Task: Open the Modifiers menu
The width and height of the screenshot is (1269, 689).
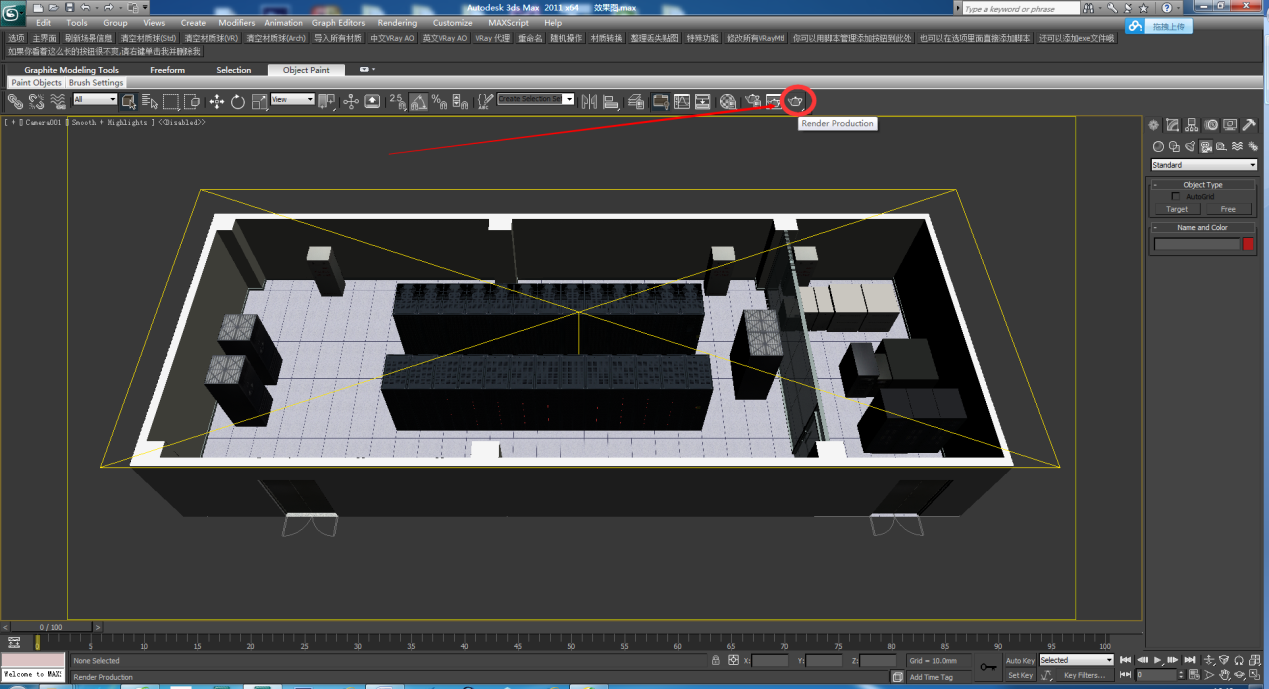Action: [236, 23]
